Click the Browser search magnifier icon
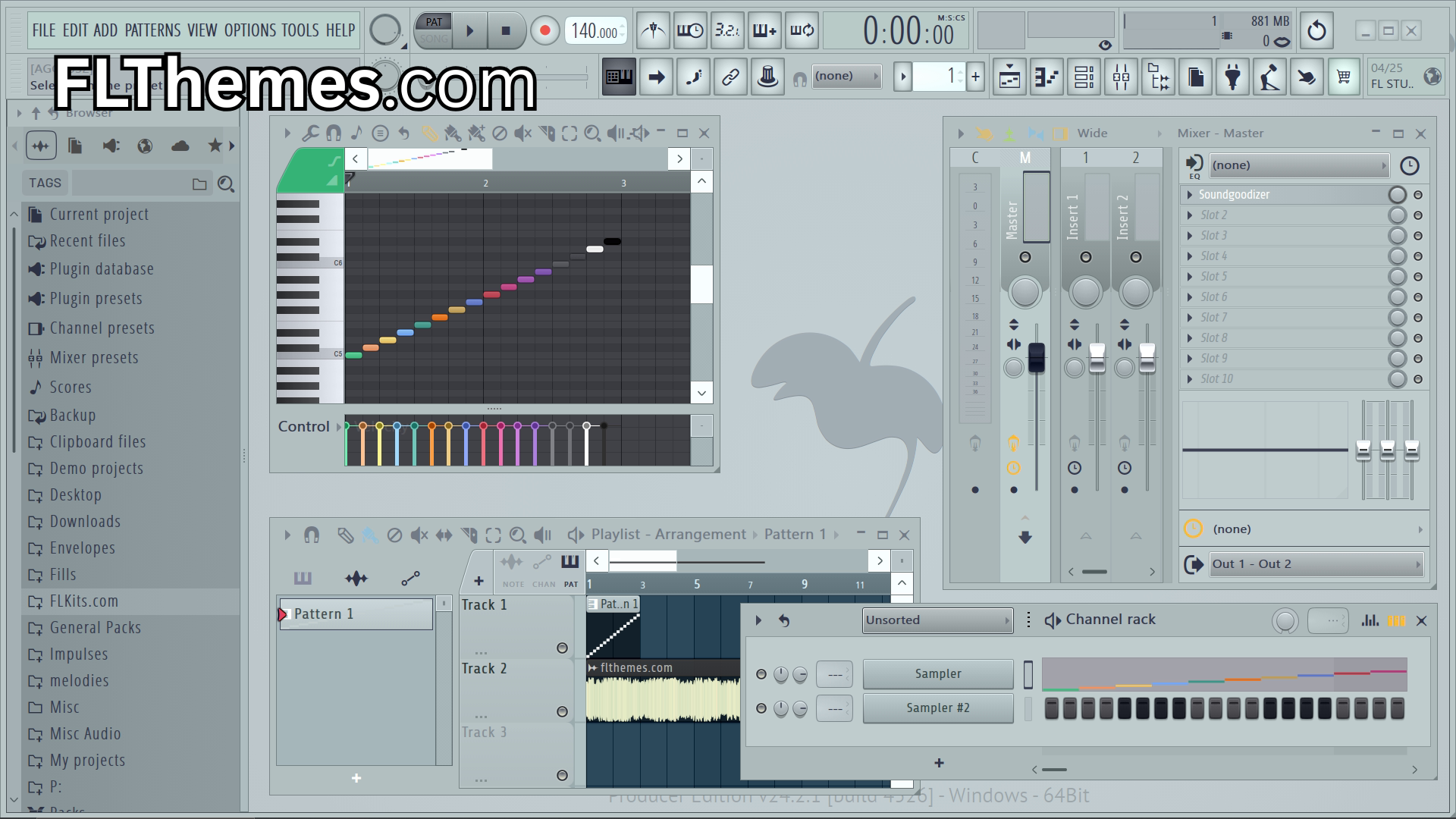 click(x=225, y=184)
